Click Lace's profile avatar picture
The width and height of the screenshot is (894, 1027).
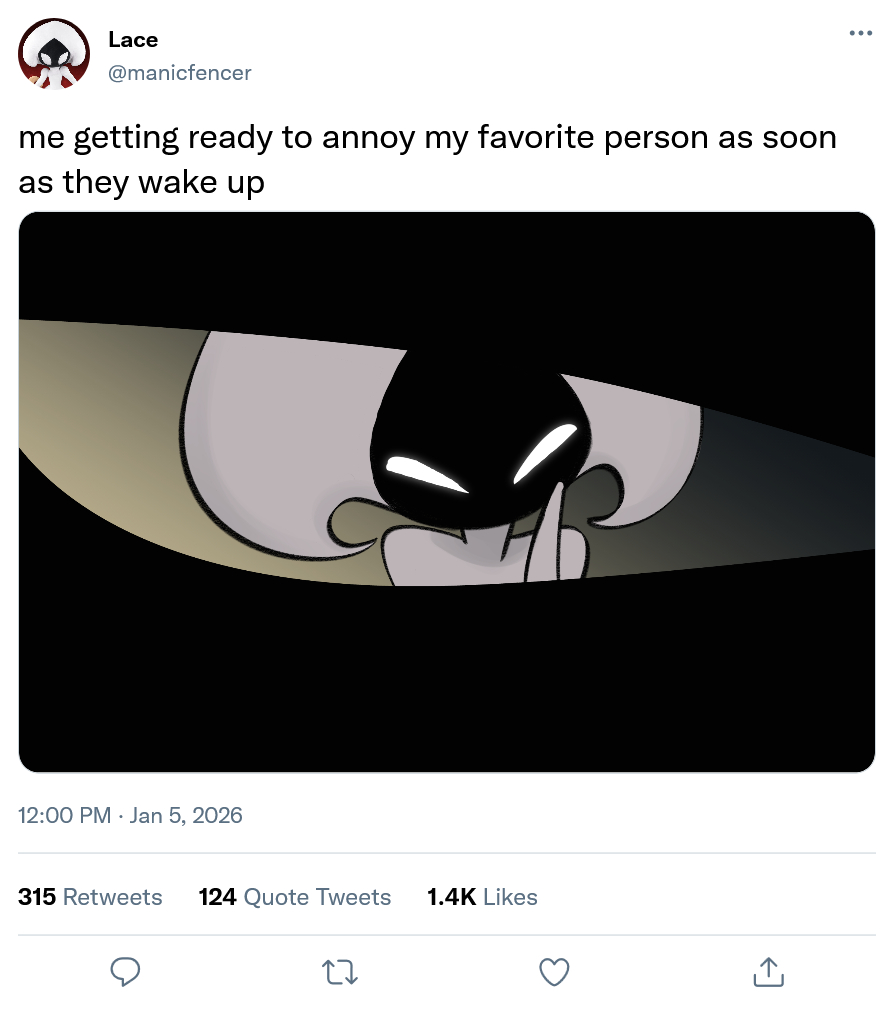pos(54,54)
